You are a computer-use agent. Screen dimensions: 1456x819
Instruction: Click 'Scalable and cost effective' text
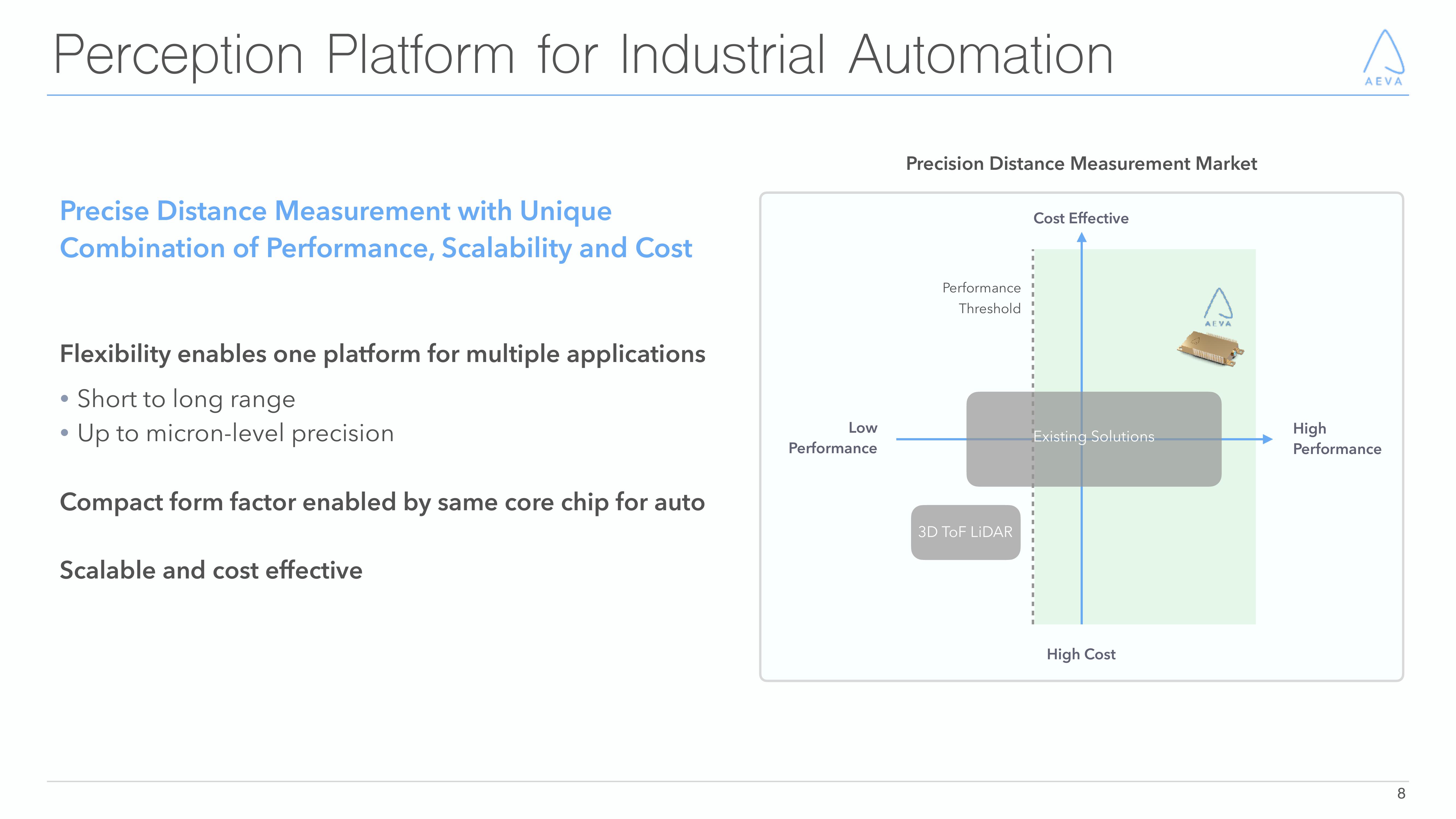[211, 570]
